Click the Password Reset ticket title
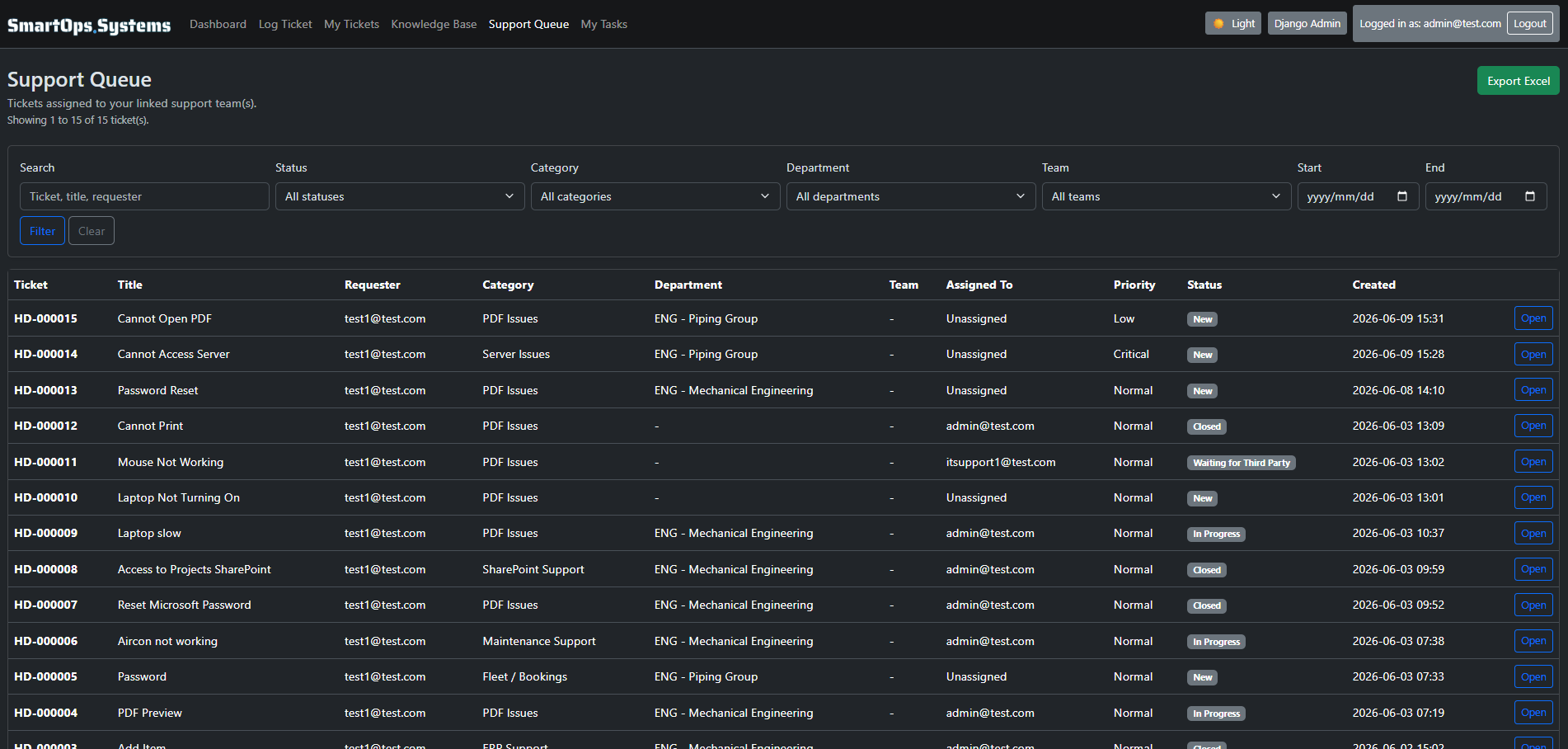This screenshot has width=1568, height=749. point(157,390)
